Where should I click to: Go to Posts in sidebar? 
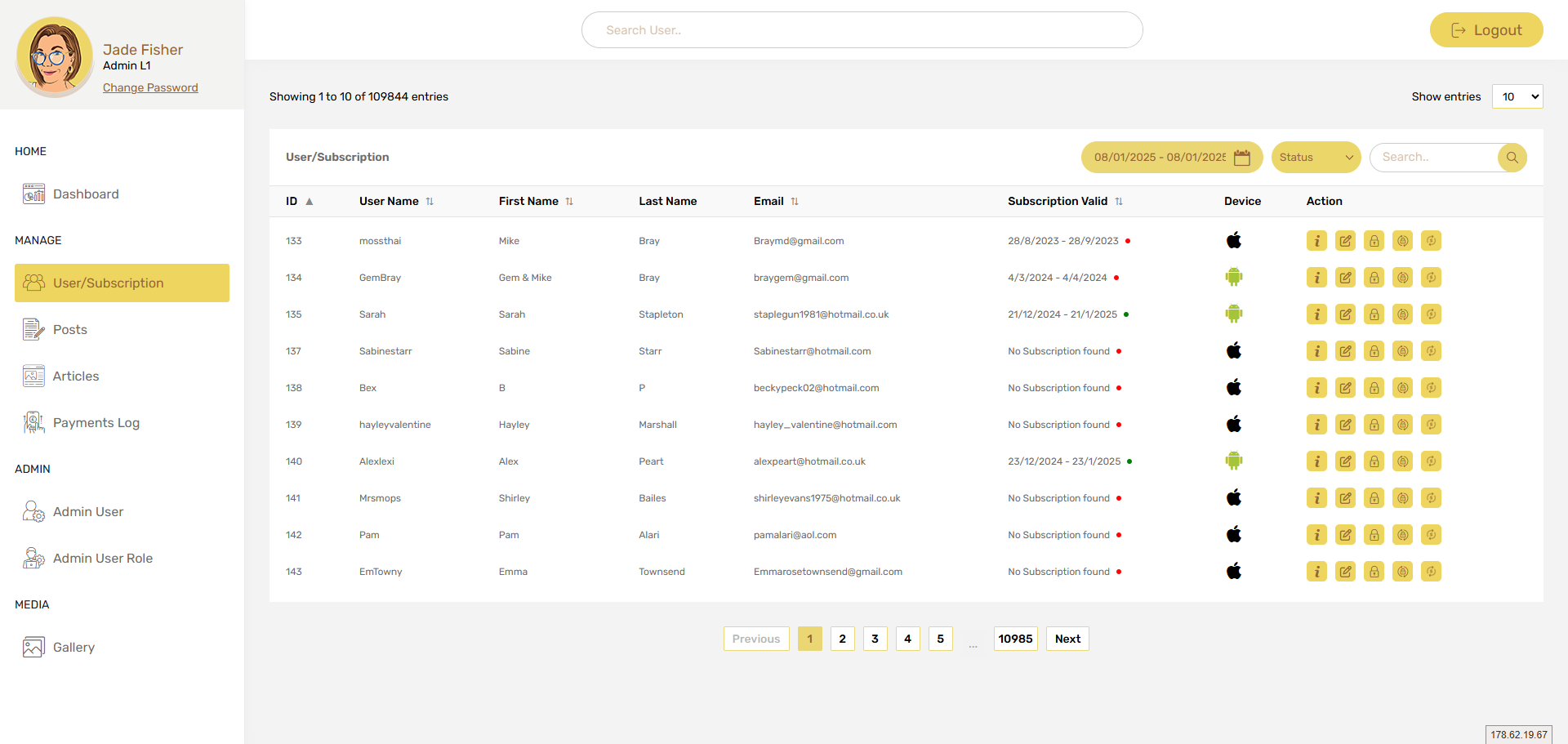pos(122,329)
